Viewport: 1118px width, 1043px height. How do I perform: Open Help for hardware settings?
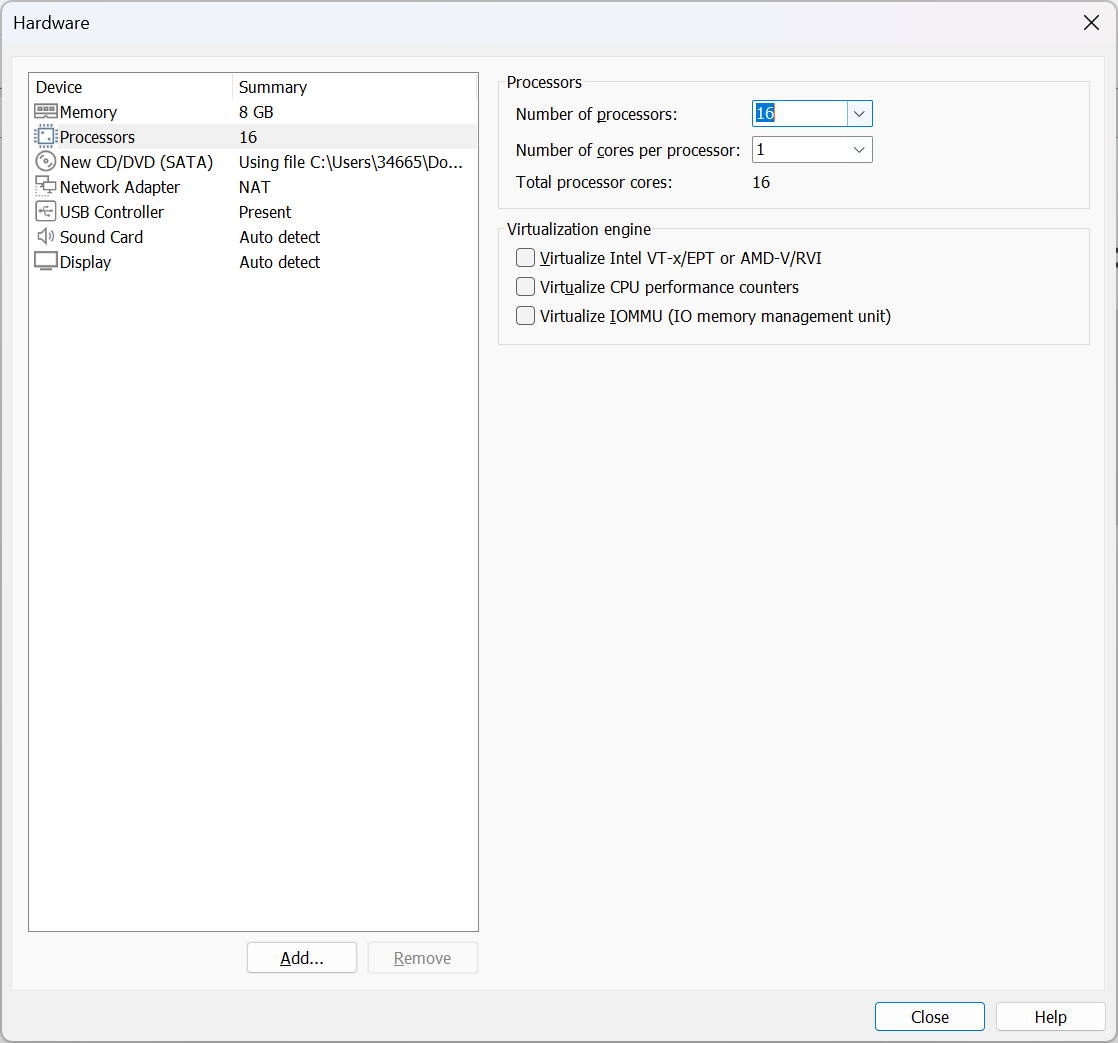click(x=1050, y=1017)
